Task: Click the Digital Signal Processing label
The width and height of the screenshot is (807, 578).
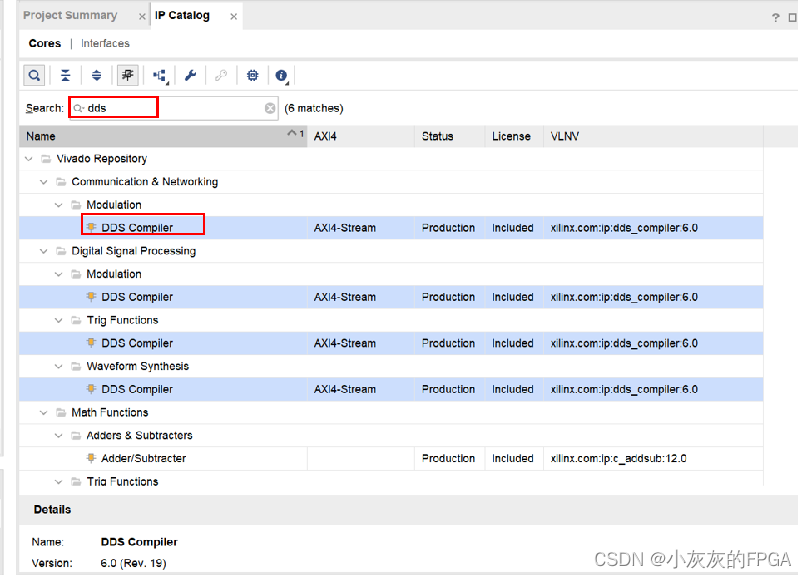Action: pyautogui.click(x=134, y=251)
